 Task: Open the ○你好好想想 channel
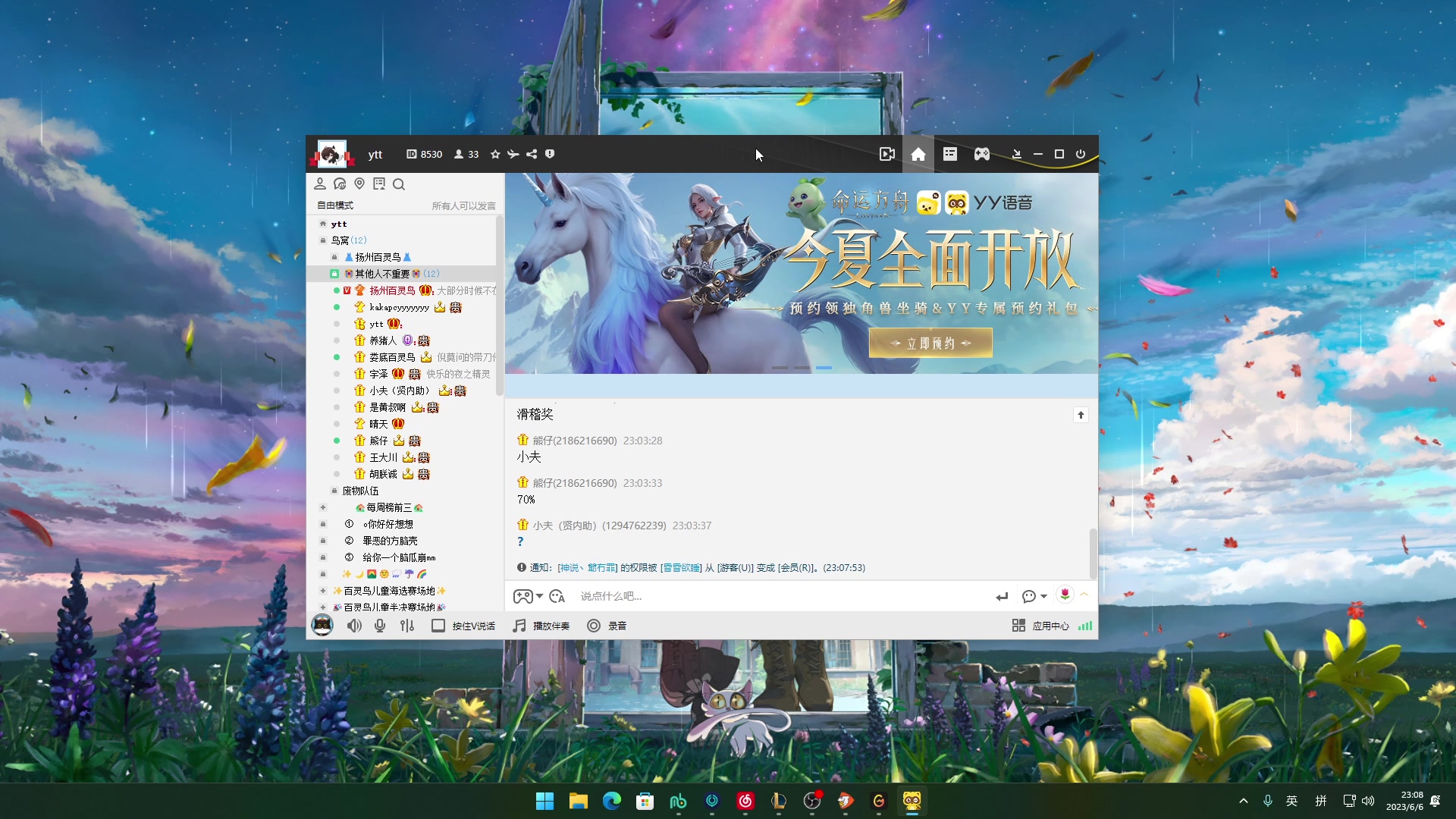point(388,524)
